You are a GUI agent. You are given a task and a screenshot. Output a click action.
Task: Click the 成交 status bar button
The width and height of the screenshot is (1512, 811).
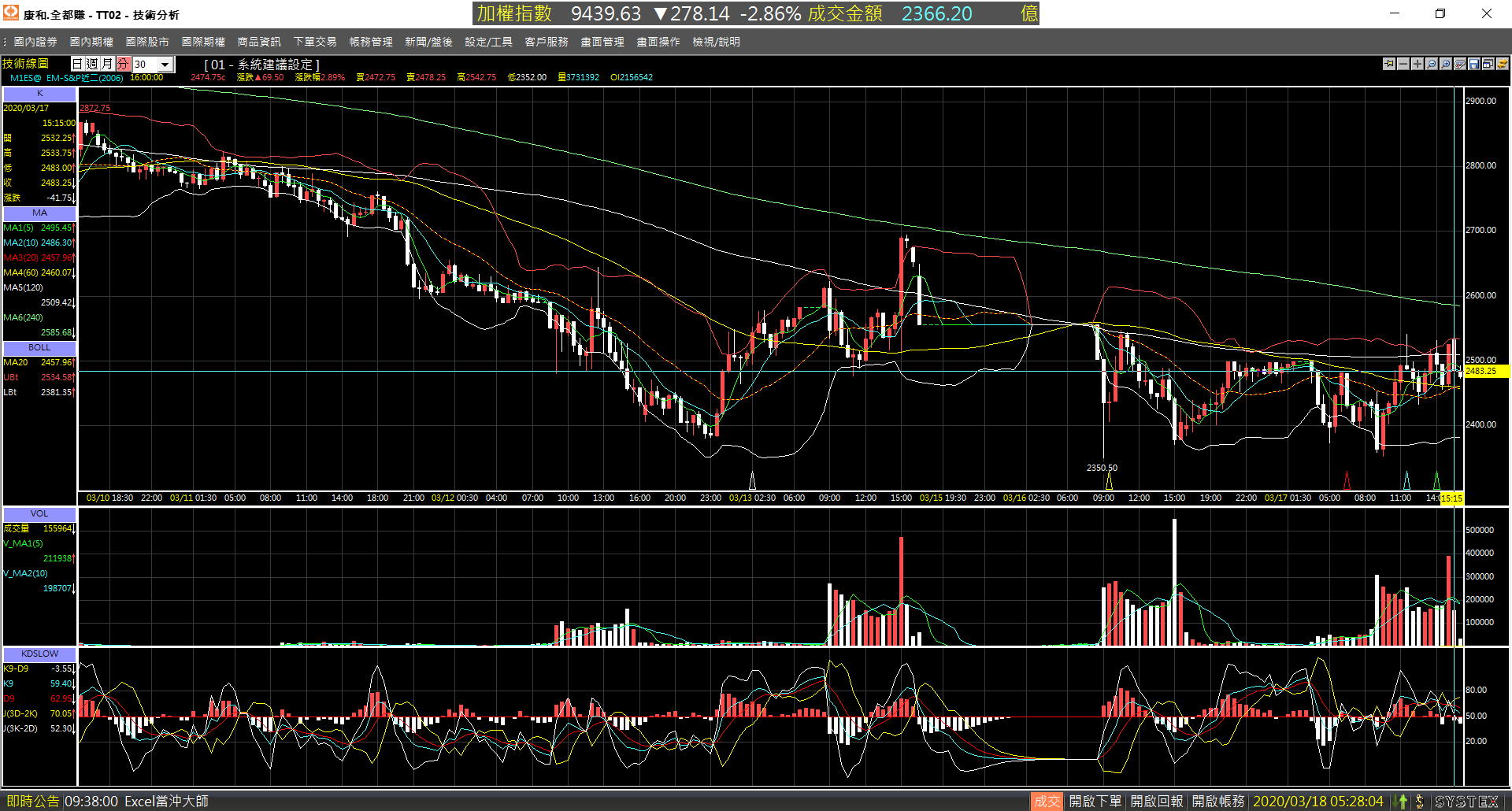click(x=1047, y=802)
